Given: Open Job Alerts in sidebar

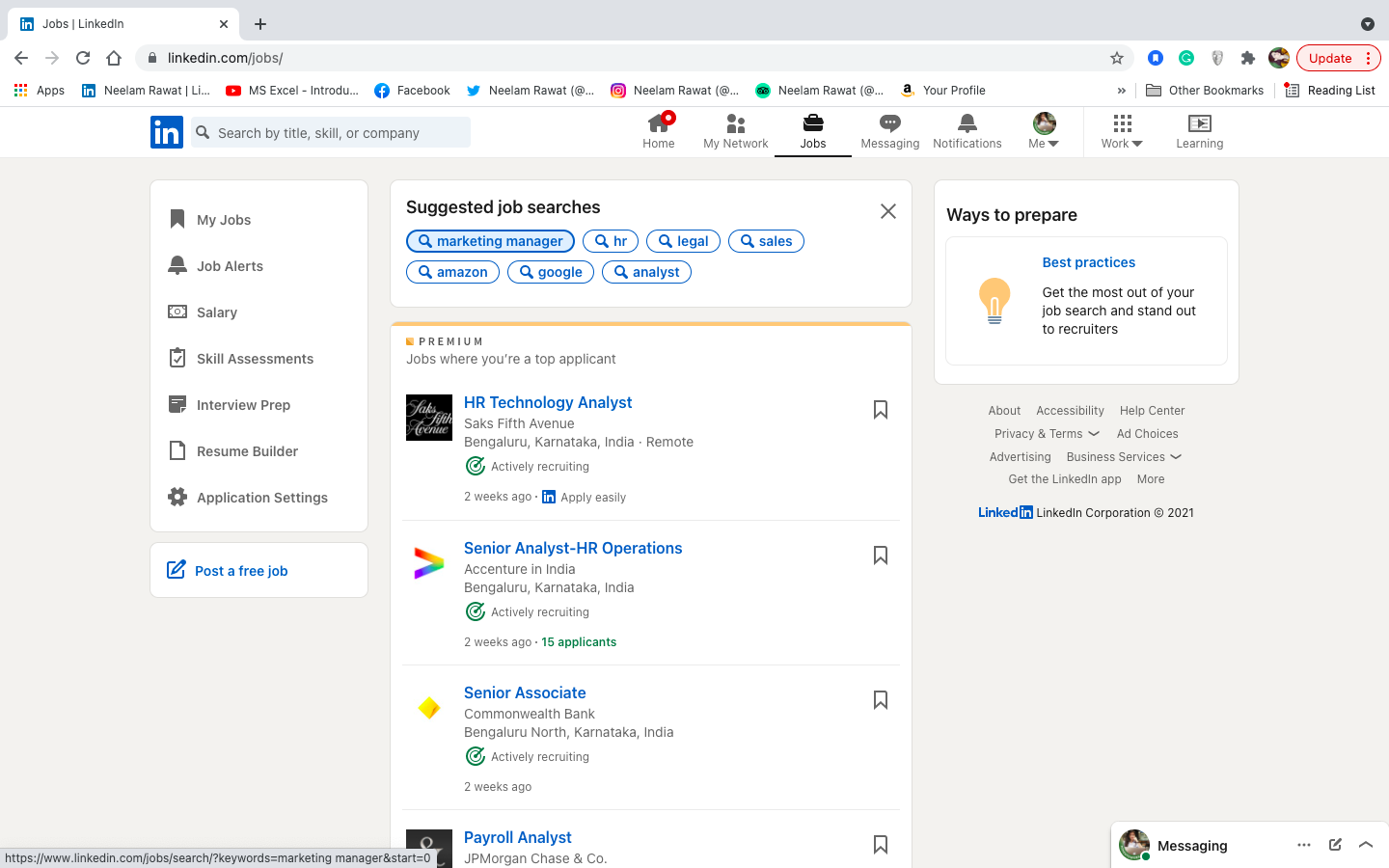Looking at the screenshot, I should click(x=216, y=266).
